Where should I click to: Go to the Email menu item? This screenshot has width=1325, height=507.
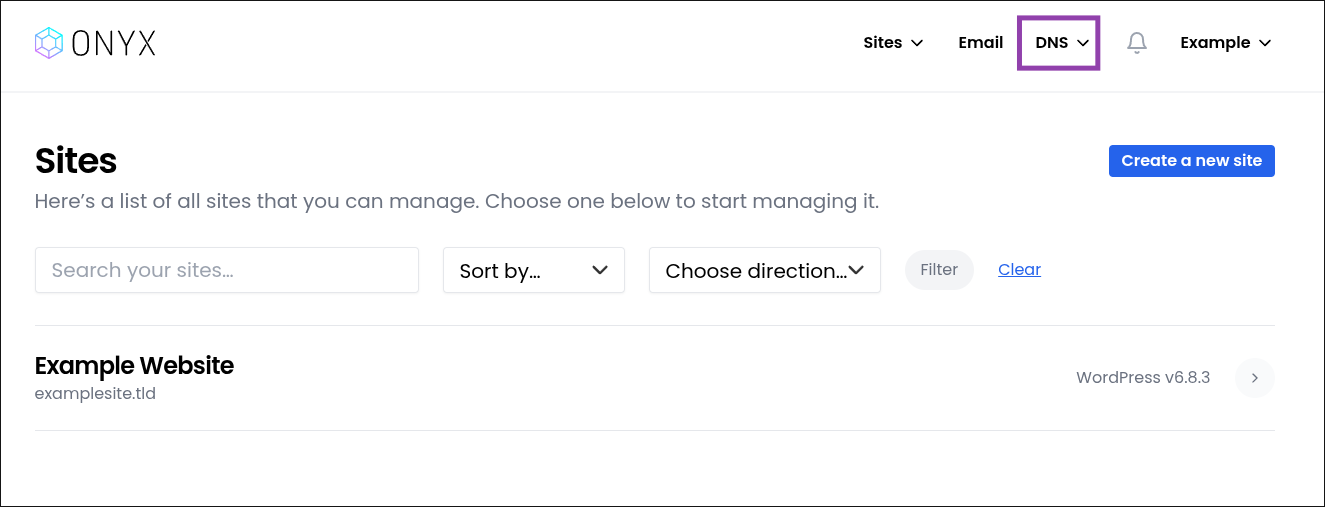(x=980, y=43)
